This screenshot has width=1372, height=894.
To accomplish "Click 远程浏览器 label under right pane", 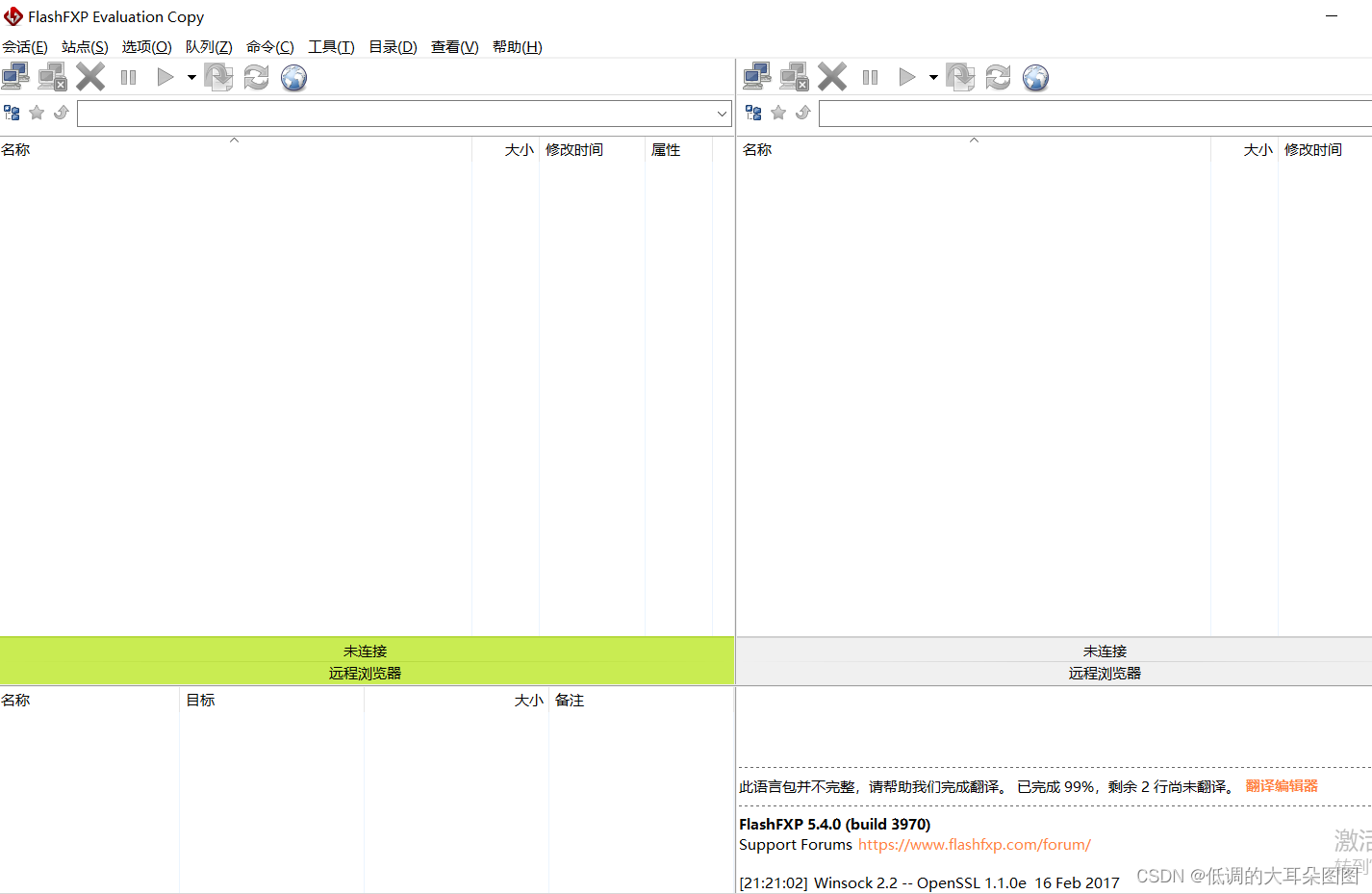I will [1105, 673].
